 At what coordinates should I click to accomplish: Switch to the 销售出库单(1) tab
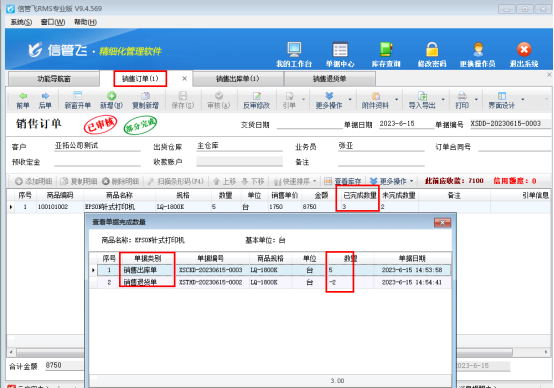(x=237, y=79)
